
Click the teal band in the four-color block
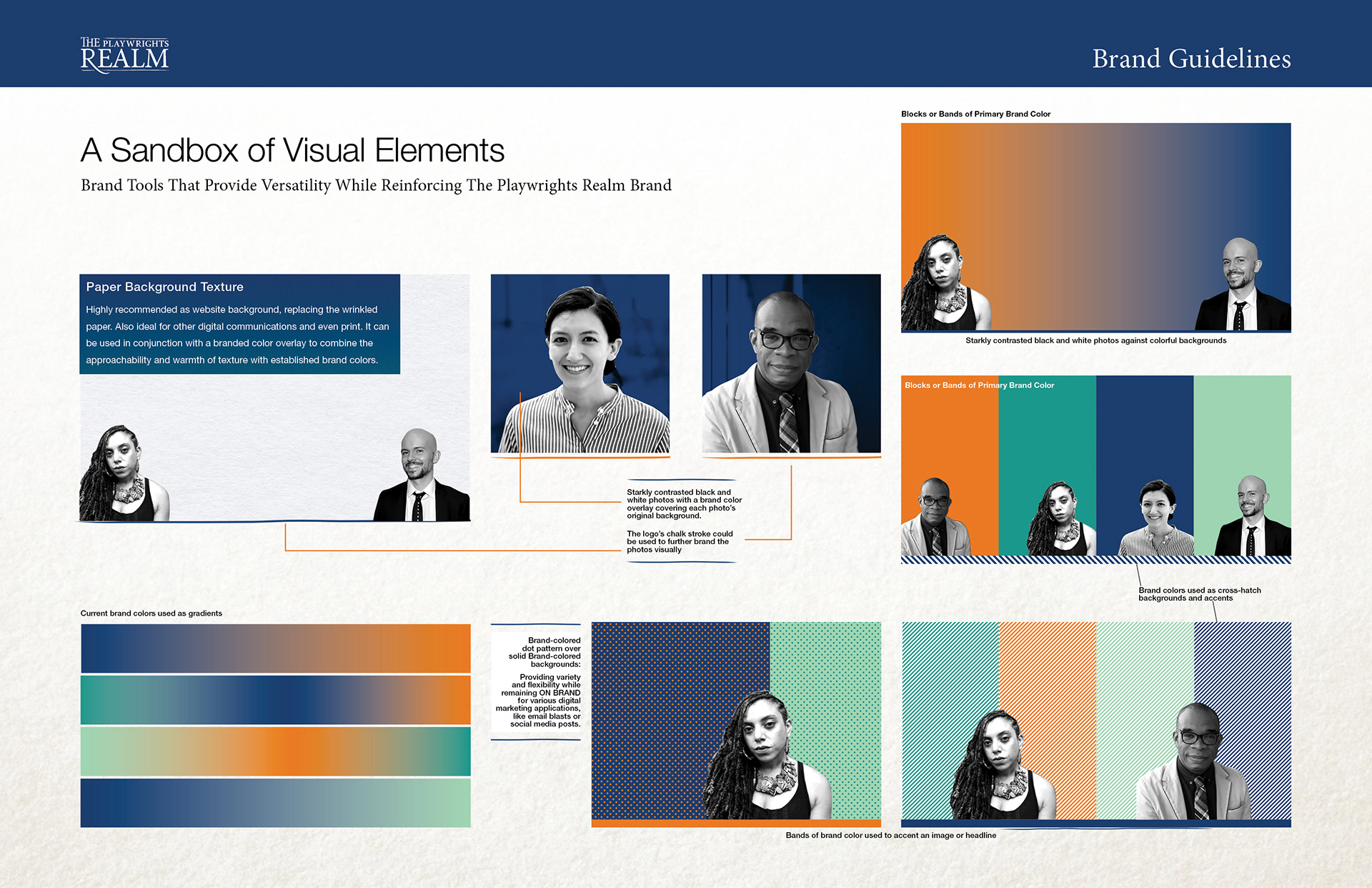[x=1047, y=443]
